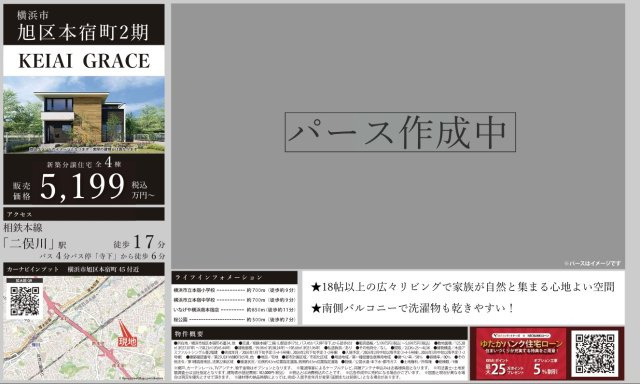Screen dimensions: 640x384
Task: Click the 約850m (徒歩約11分) row
Action: click(234, 310)
